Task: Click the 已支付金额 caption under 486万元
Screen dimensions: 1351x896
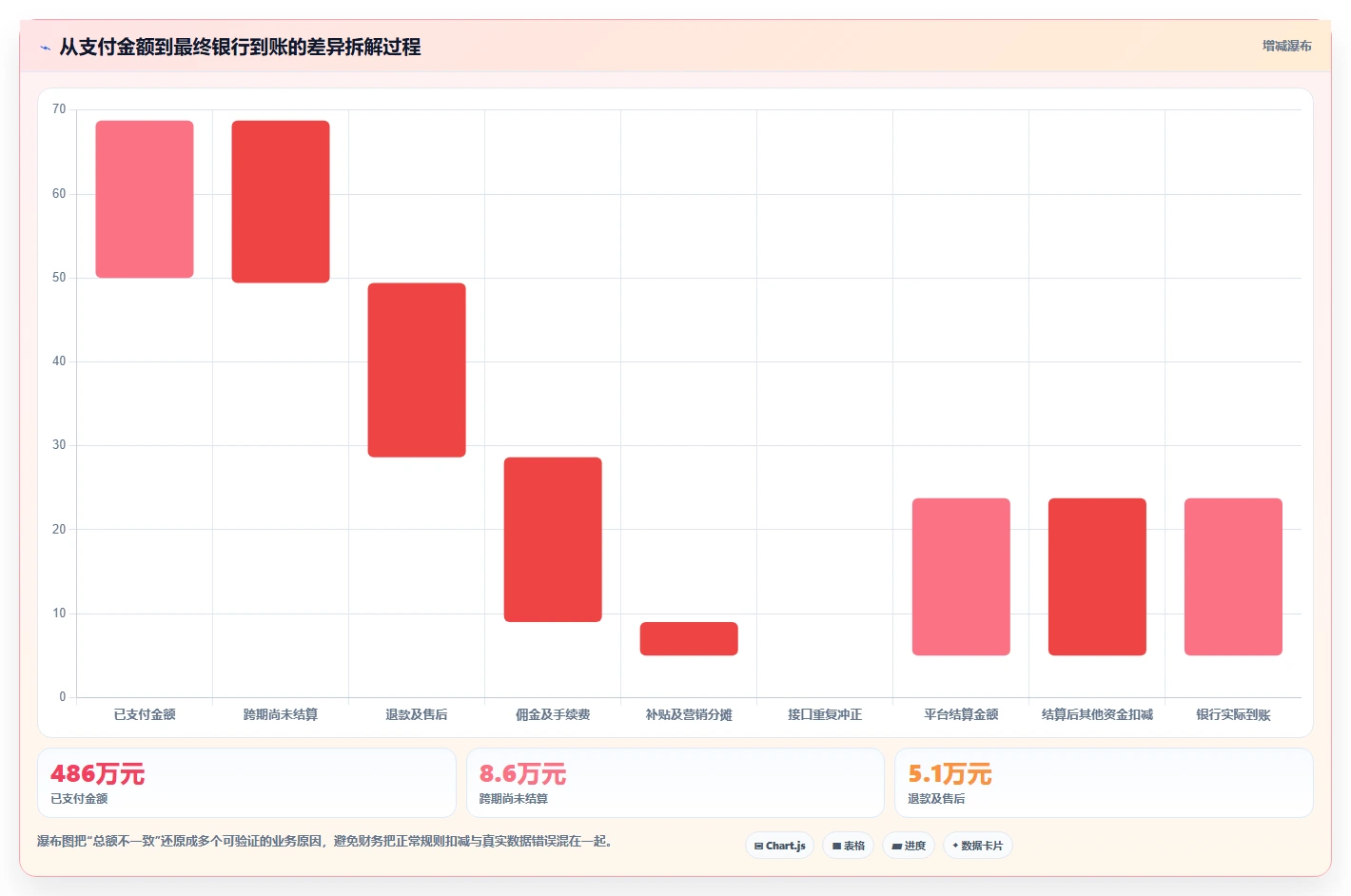Action: click(x=79, y=799)
